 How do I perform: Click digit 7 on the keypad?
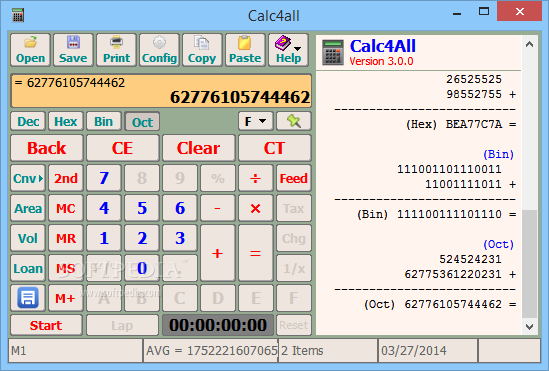coord(104,178)
